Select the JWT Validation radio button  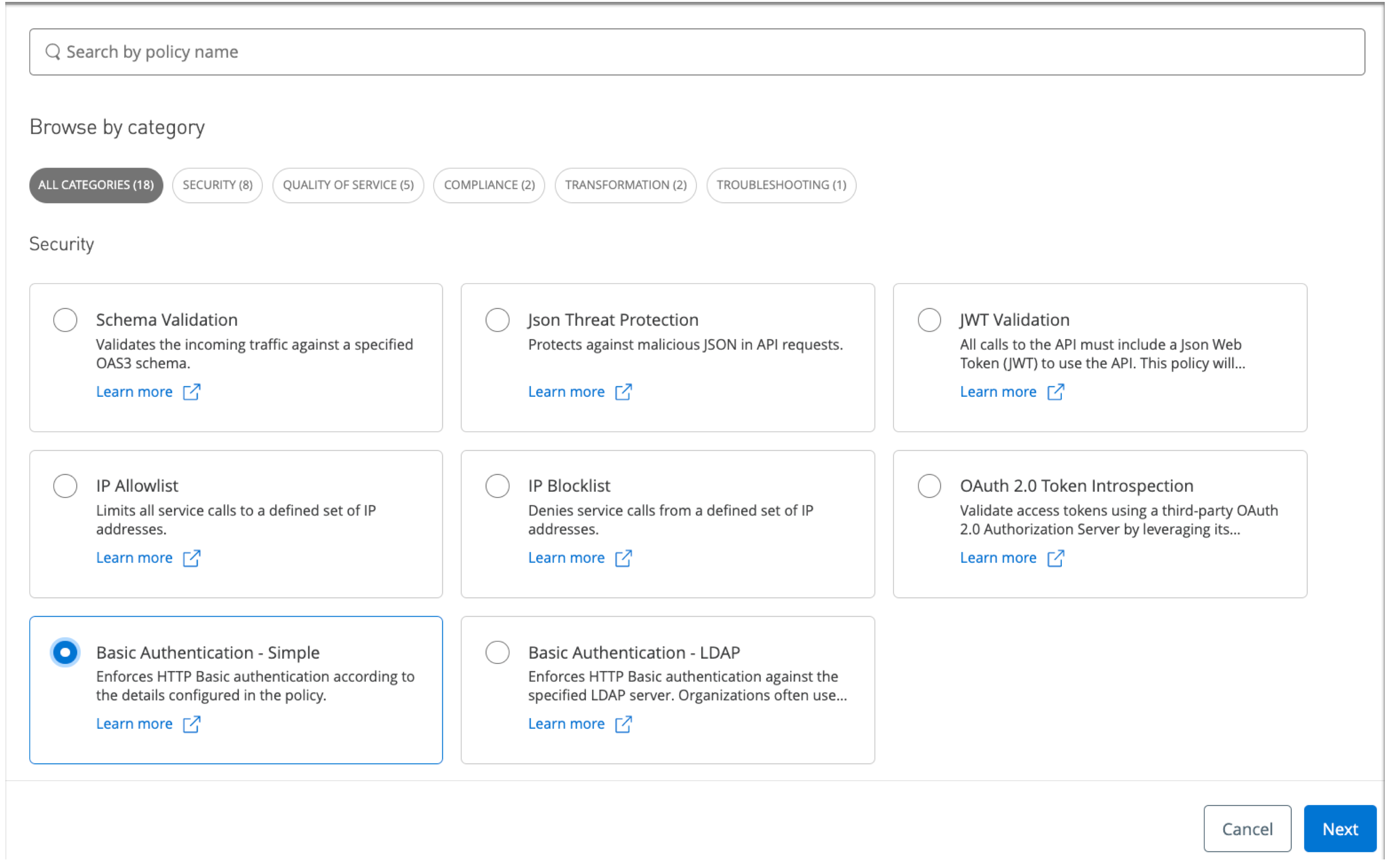928,318
